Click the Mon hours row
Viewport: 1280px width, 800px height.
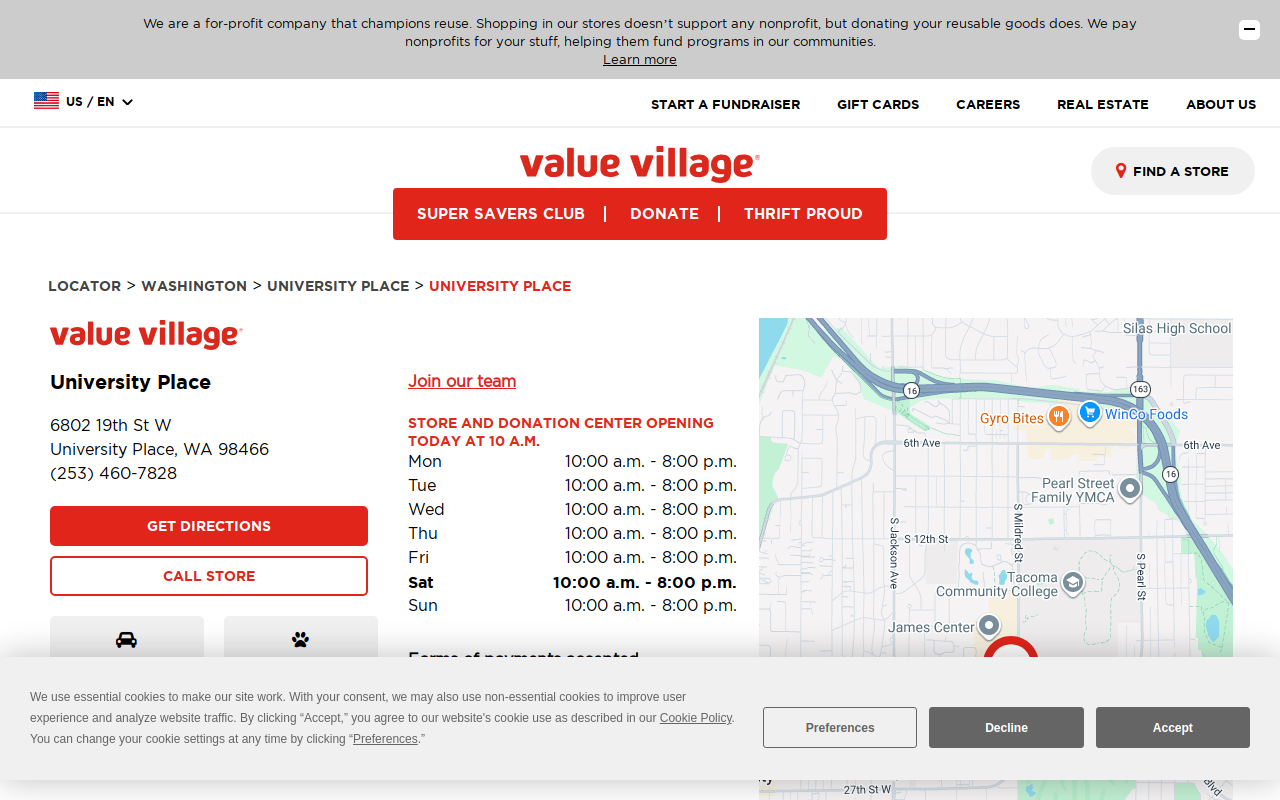pyautogui.click(x=572, y=461)
